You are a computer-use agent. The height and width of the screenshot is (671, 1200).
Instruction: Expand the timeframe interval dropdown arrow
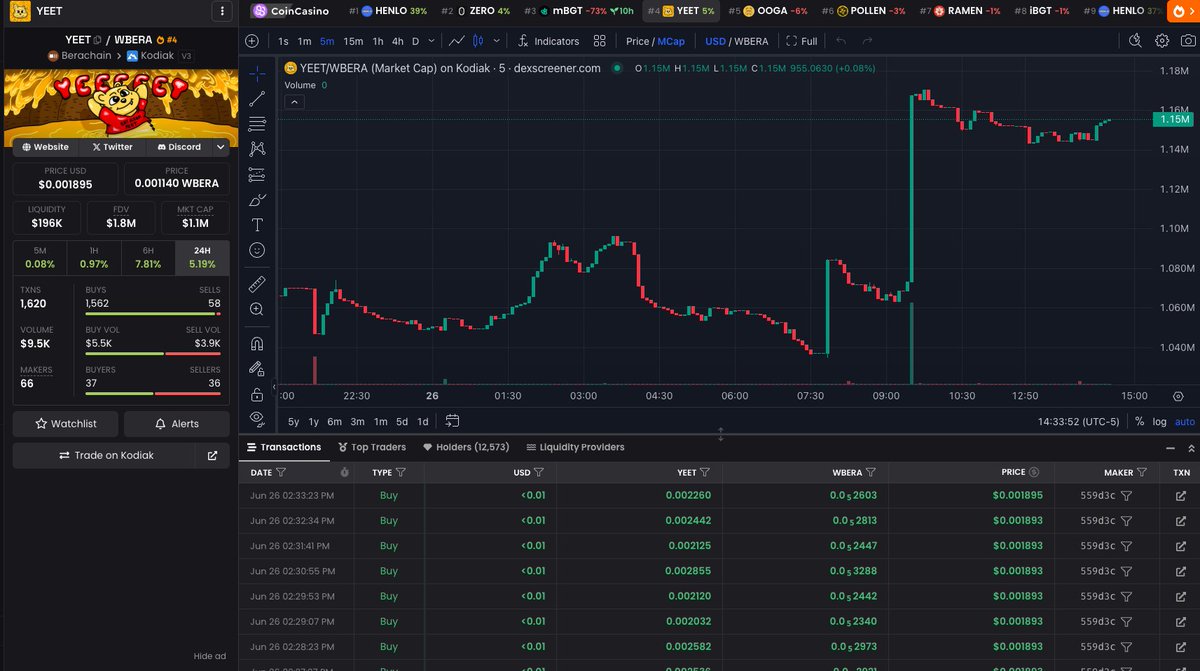pyautogui.click(x=431, y=41)
